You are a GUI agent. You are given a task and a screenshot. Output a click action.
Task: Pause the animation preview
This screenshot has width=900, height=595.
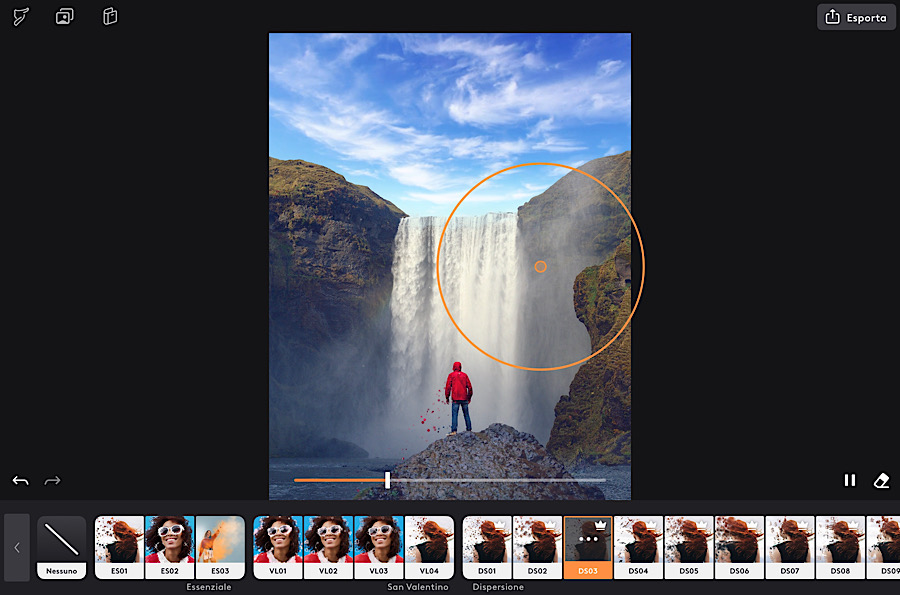pyautogui.click(x=849, y=480)
